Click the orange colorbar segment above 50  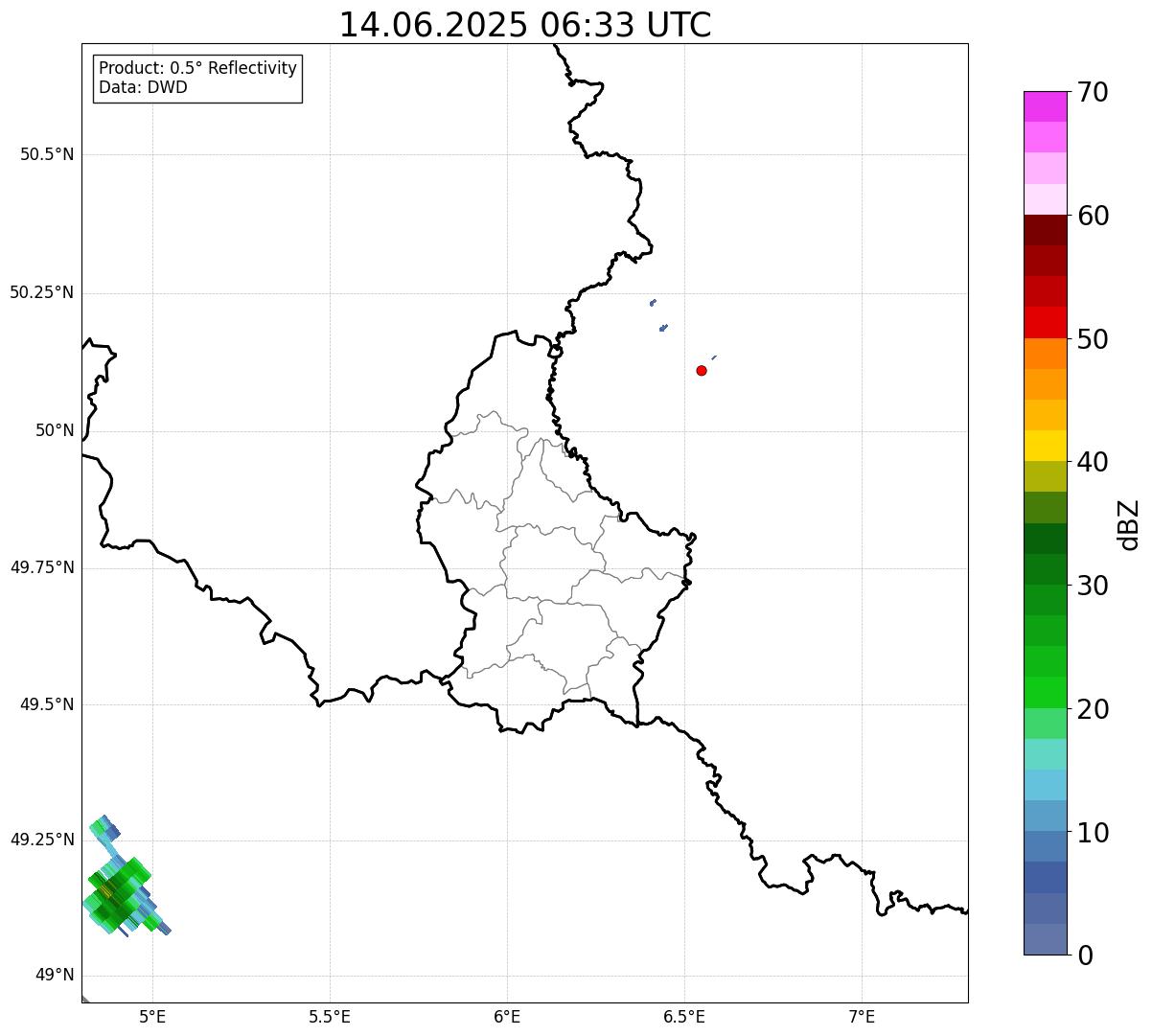pyautogui.click(x=1045, y=354)
